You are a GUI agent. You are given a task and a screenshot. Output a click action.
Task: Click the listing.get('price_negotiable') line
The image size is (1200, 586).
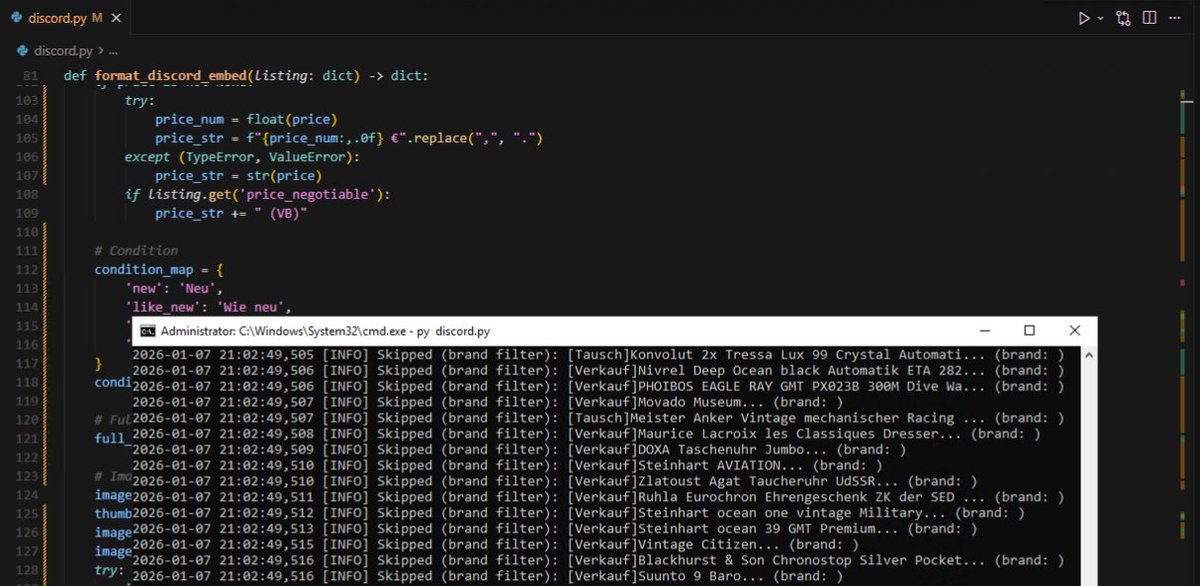tap(258, 194)
